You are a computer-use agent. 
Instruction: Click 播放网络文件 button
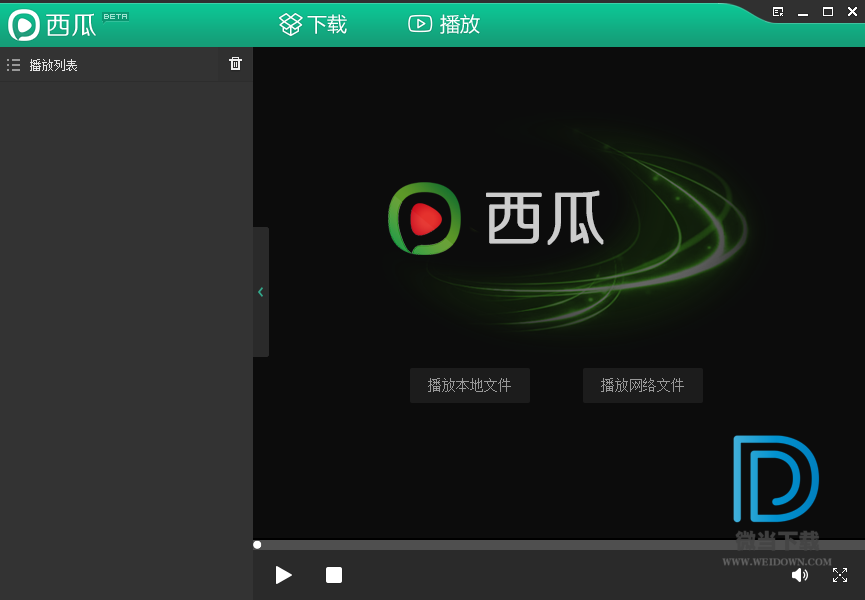point(643,385)
